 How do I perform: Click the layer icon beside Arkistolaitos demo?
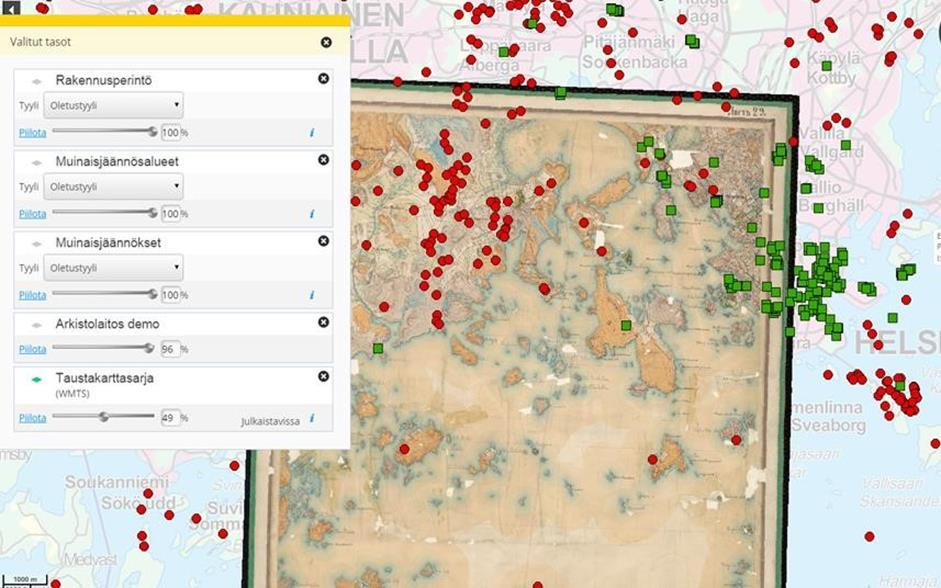37,325
